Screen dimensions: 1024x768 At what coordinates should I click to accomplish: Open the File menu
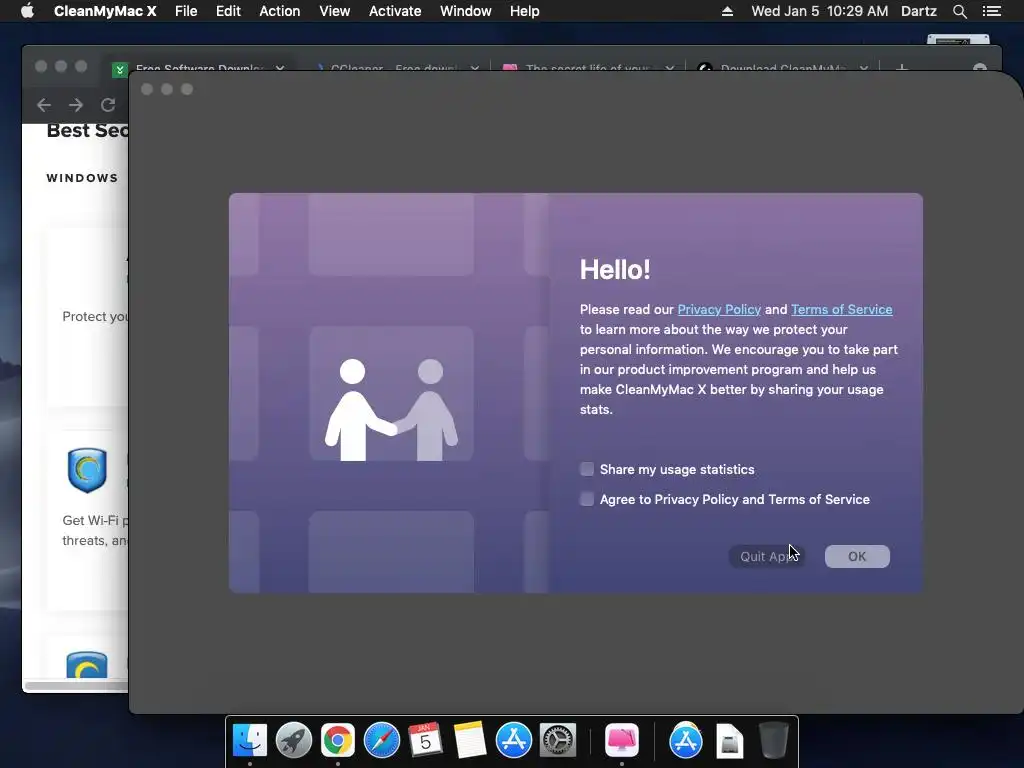pos(186,11)
